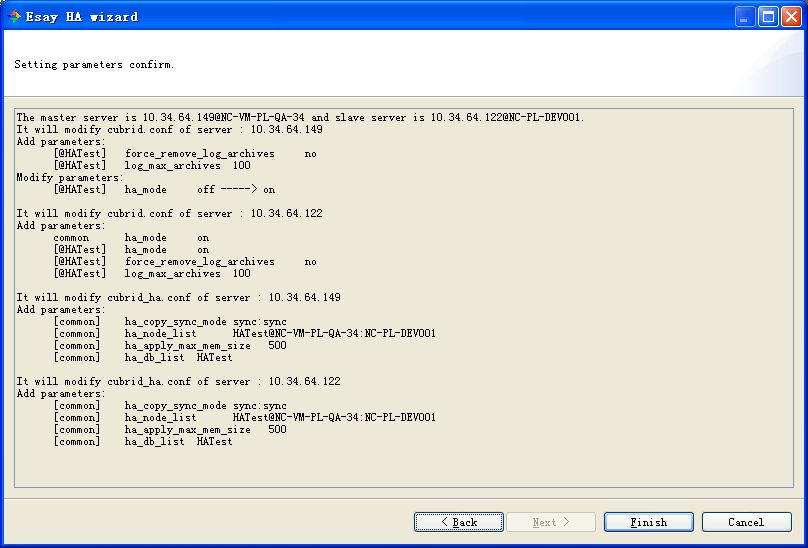Image resolution: width=808 pixels, height=548 pixels.
Task: Click the Esay HA wizard title bar icon
Action: pyautogui.click(x=14, y=16)
